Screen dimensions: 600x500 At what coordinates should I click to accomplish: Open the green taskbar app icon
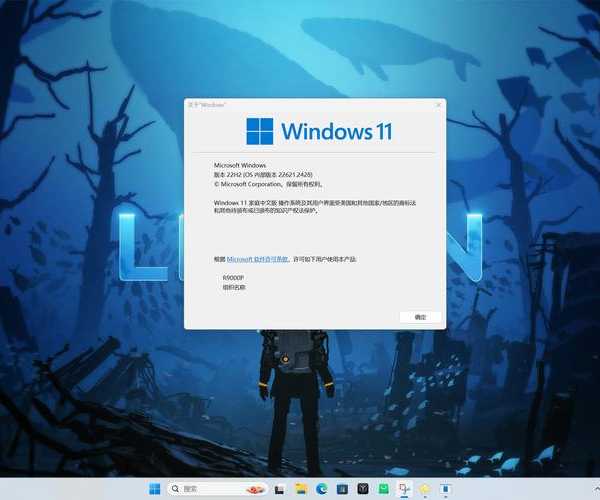[384, 489]
